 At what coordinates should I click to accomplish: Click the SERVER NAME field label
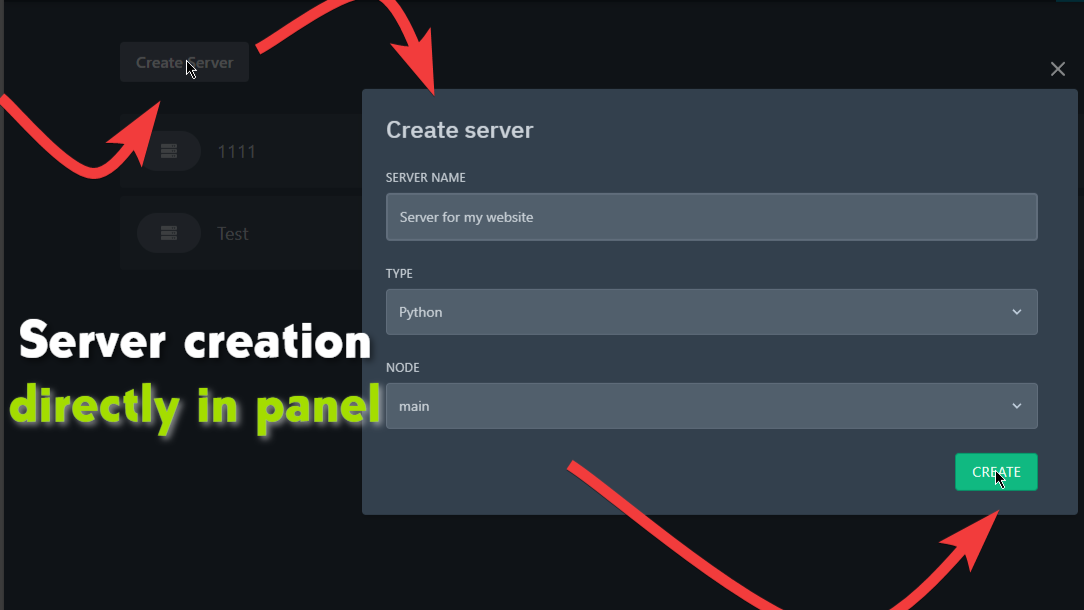tap(426, 178)
